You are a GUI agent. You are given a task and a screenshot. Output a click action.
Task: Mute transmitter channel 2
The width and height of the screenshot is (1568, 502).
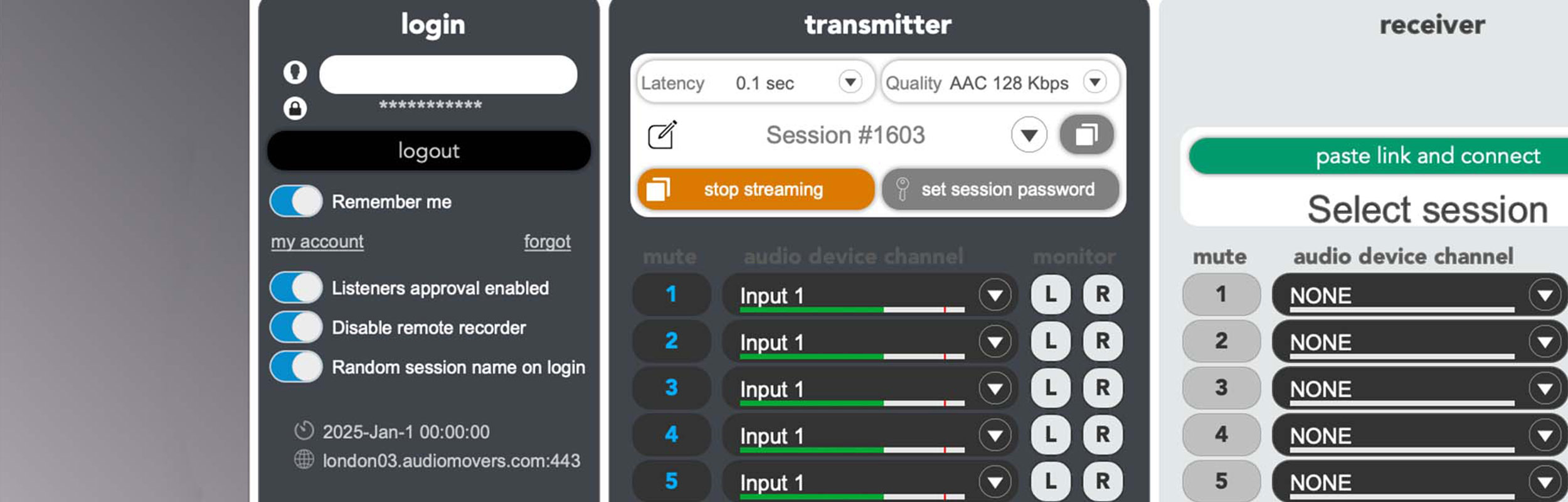point(671,341)
